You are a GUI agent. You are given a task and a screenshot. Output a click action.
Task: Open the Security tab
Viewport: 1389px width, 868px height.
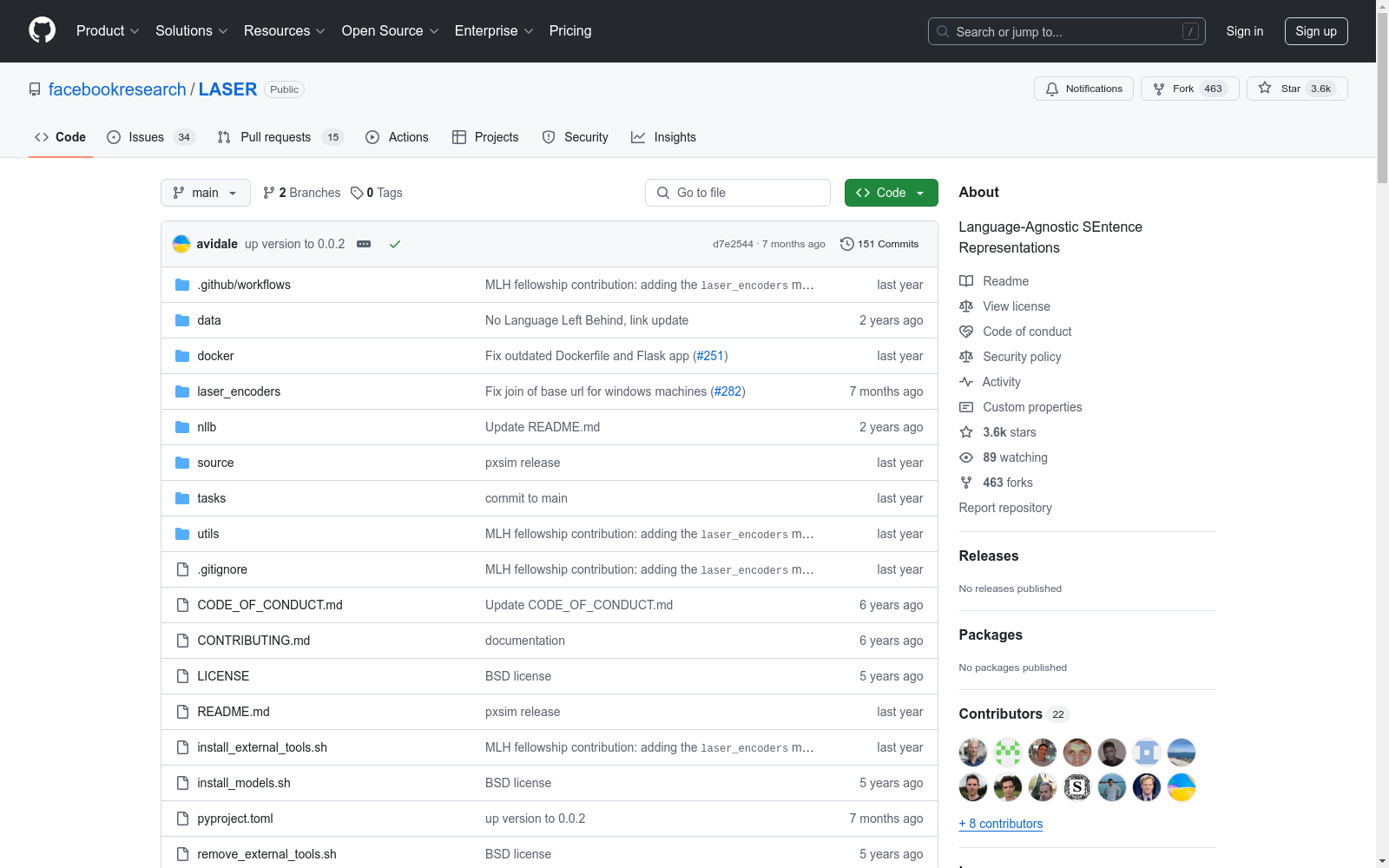pyautogui.click(x=575, y=137)
